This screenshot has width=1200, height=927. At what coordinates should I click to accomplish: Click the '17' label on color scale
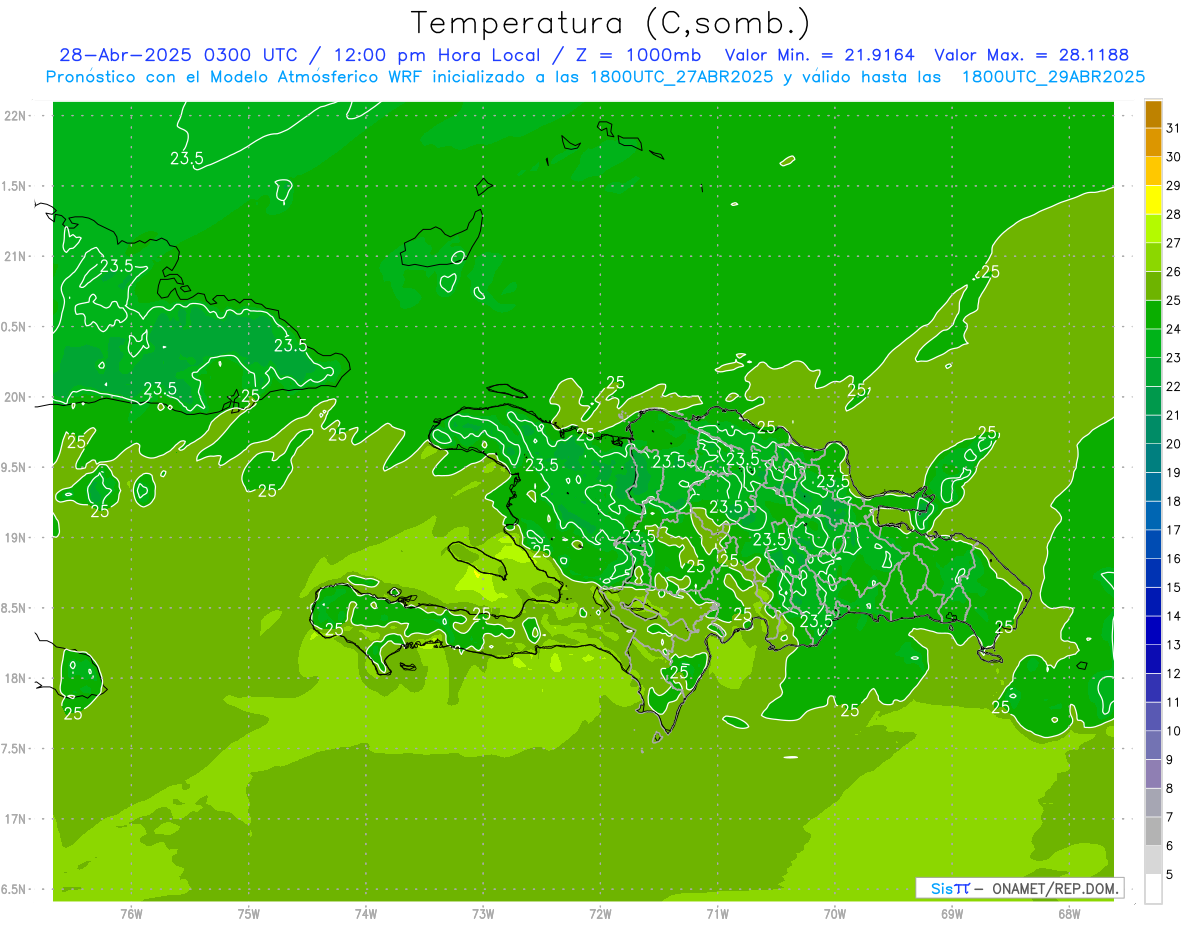[1174, 530]
